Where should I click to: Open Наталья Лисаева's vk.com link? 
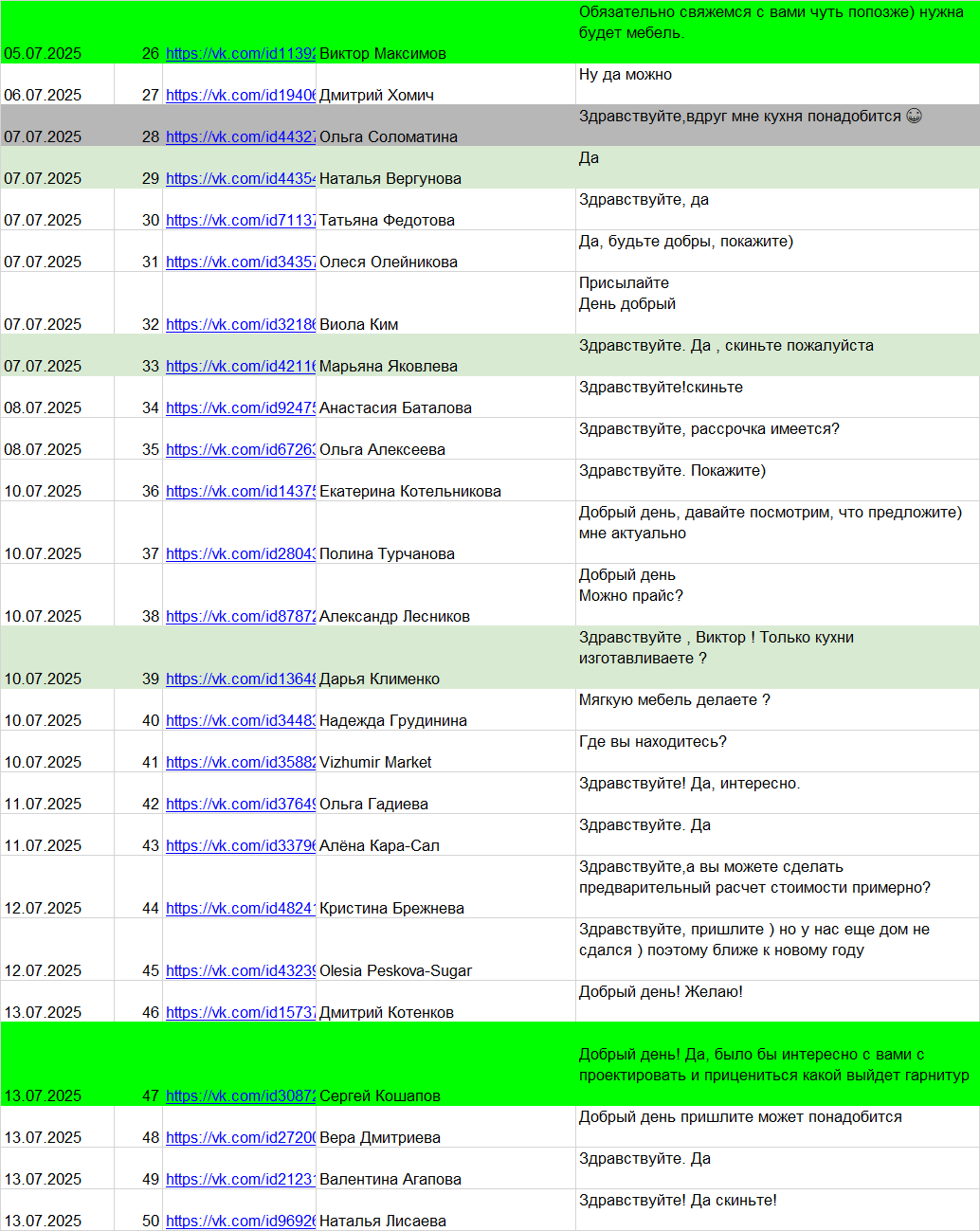coord(241,1222)
